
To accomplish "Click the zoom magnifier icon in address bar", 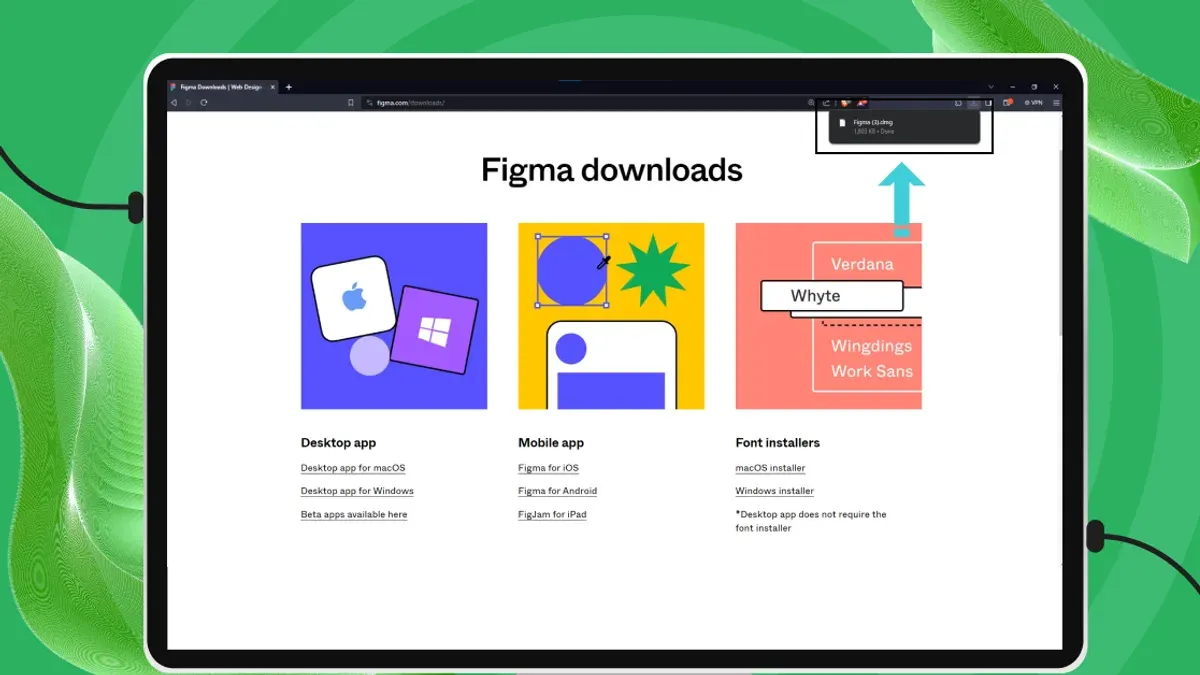I will click(x=811, y=103).
